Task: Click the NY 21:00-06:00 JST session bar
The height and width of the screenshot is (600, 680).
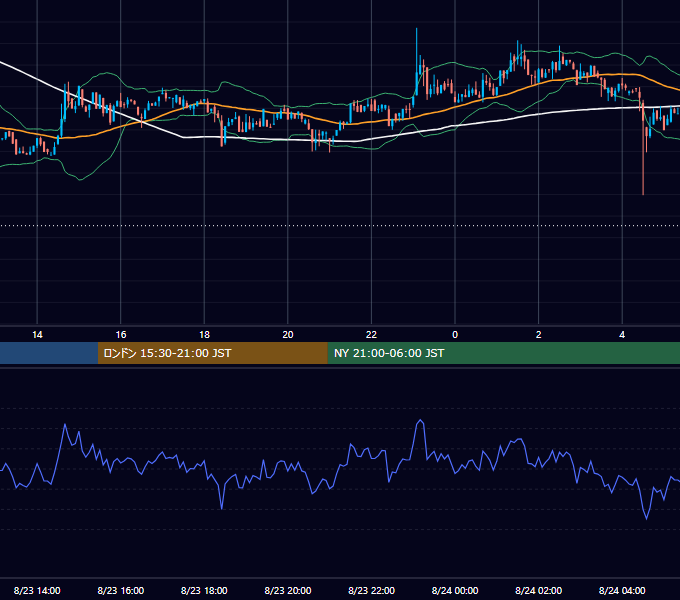Action: pyautogui.click(x=503, y=353)
